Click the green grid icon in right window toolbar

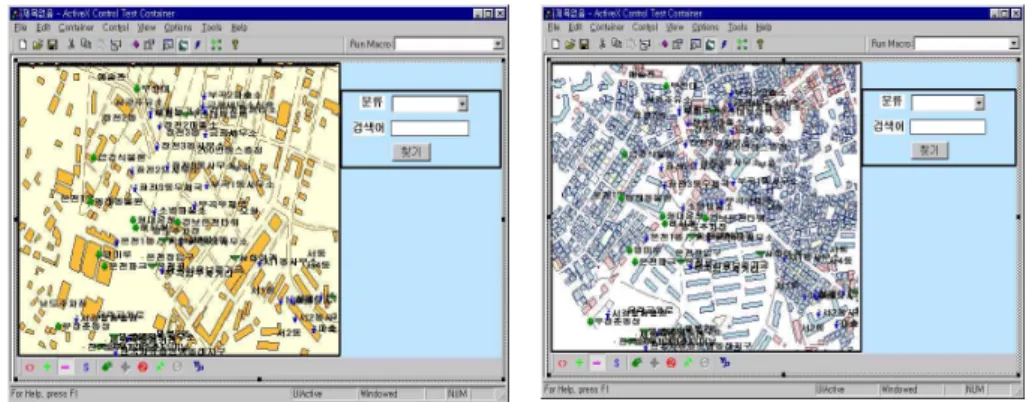coord(742,44)
